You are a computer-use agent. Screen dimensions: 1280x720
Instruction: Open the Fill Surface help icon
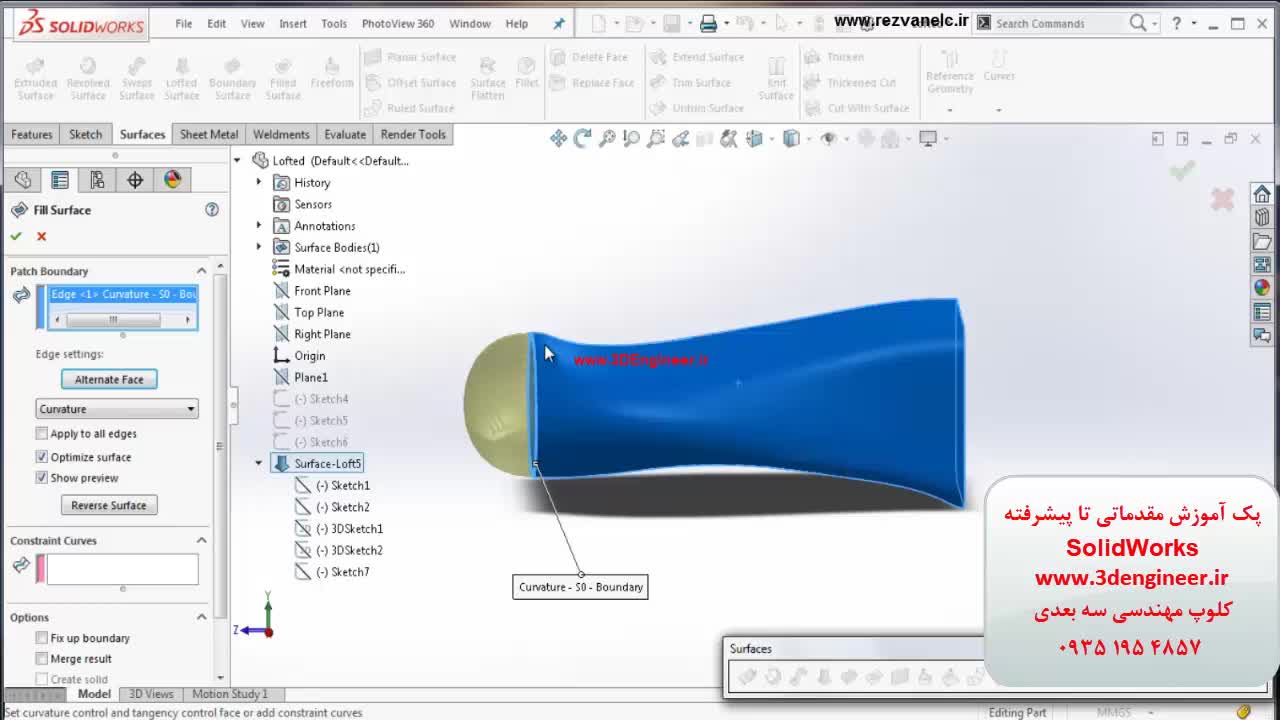pos(212,210)
